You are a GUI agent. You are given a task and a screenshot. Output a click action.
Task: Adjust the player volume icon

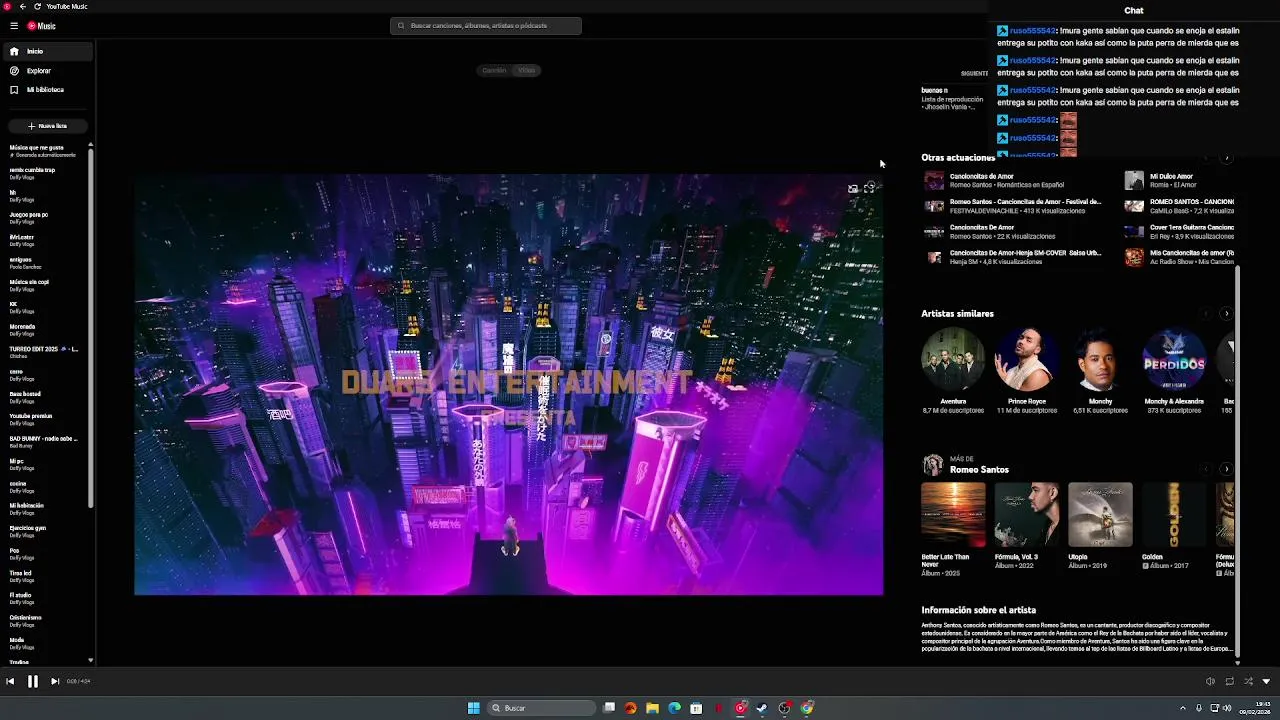(1210, 681)
